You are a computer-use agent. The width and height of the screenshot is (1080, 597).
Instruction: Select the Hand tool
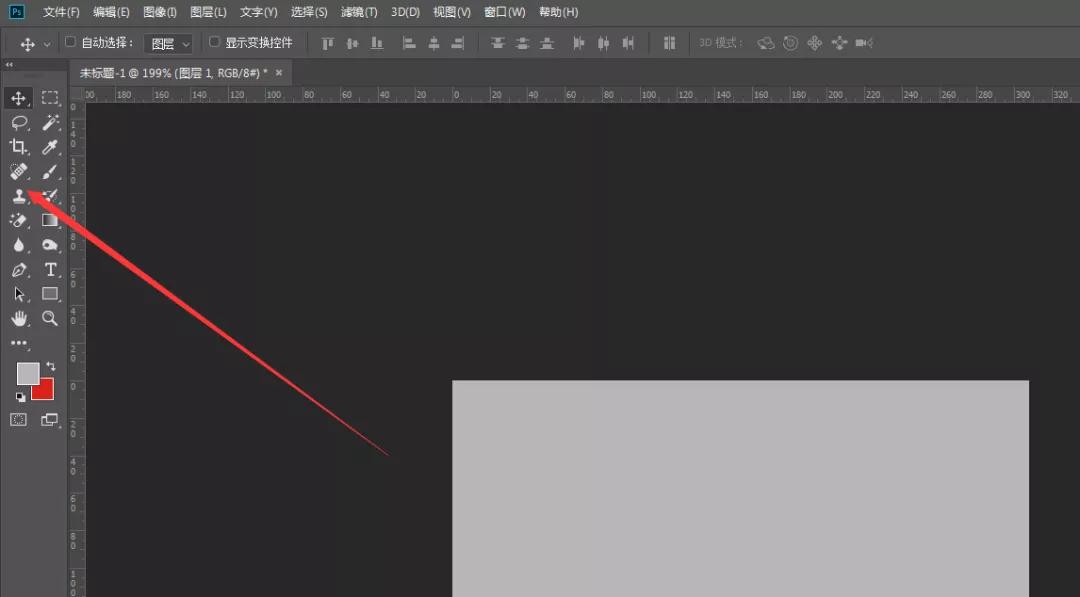[19, 318]
